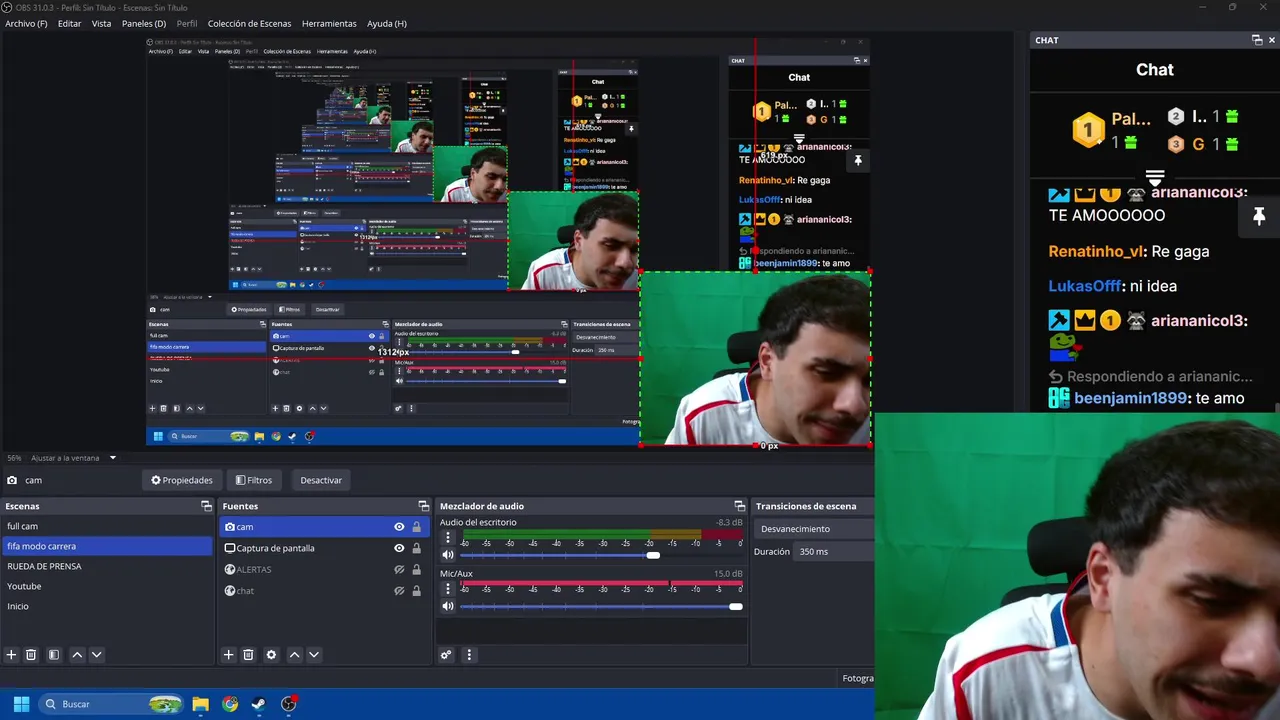Select the full cam scene

[107, 526]
